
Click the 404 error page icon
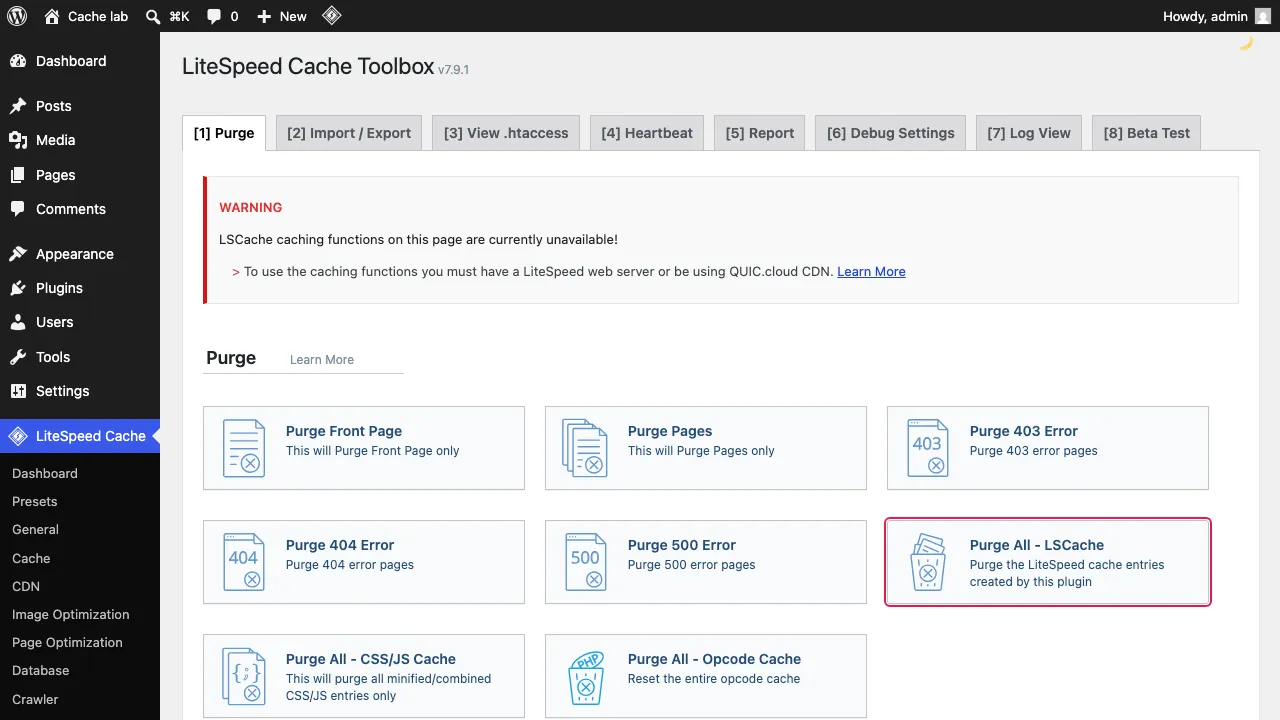(244, 562)
